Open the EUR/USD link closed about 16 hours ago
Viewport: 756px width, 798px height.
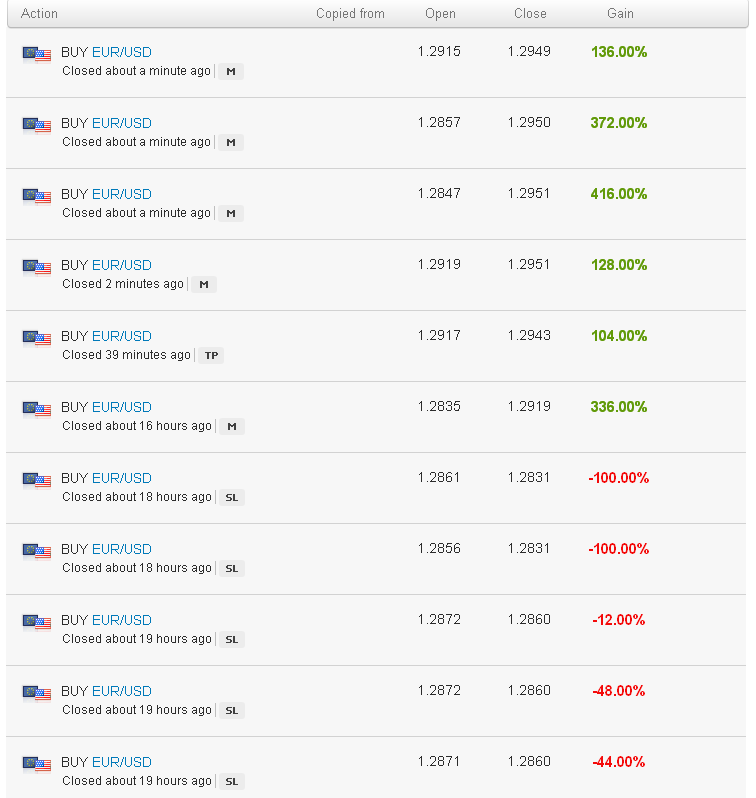pos(122,407)
